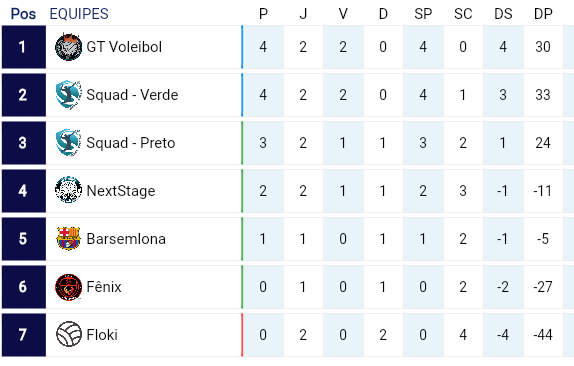Click the Fênix team name

[104, 287]
